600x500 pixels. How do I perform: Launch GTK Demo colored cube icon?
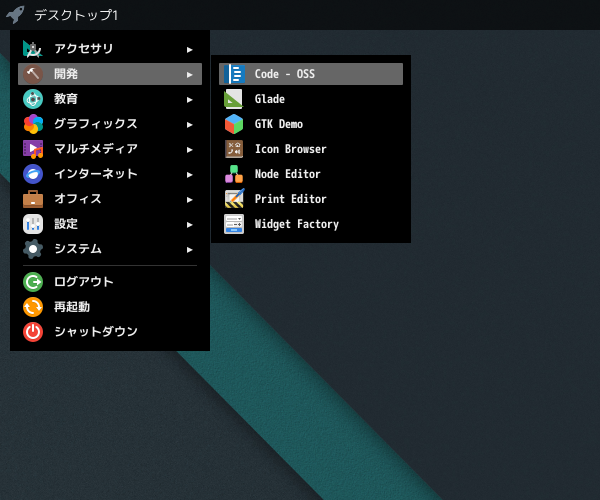[234, 124]
